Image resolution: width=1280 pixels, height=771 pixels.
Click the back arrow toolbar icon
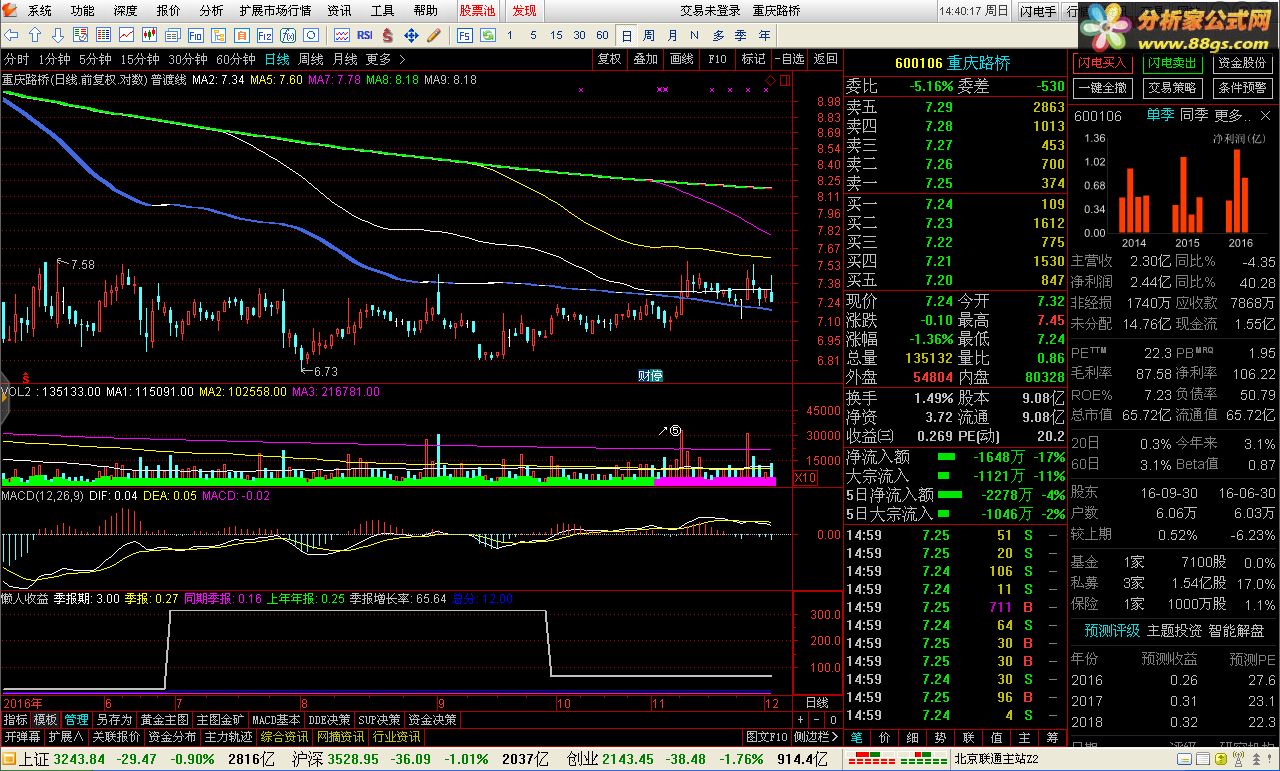click(11, 35)
